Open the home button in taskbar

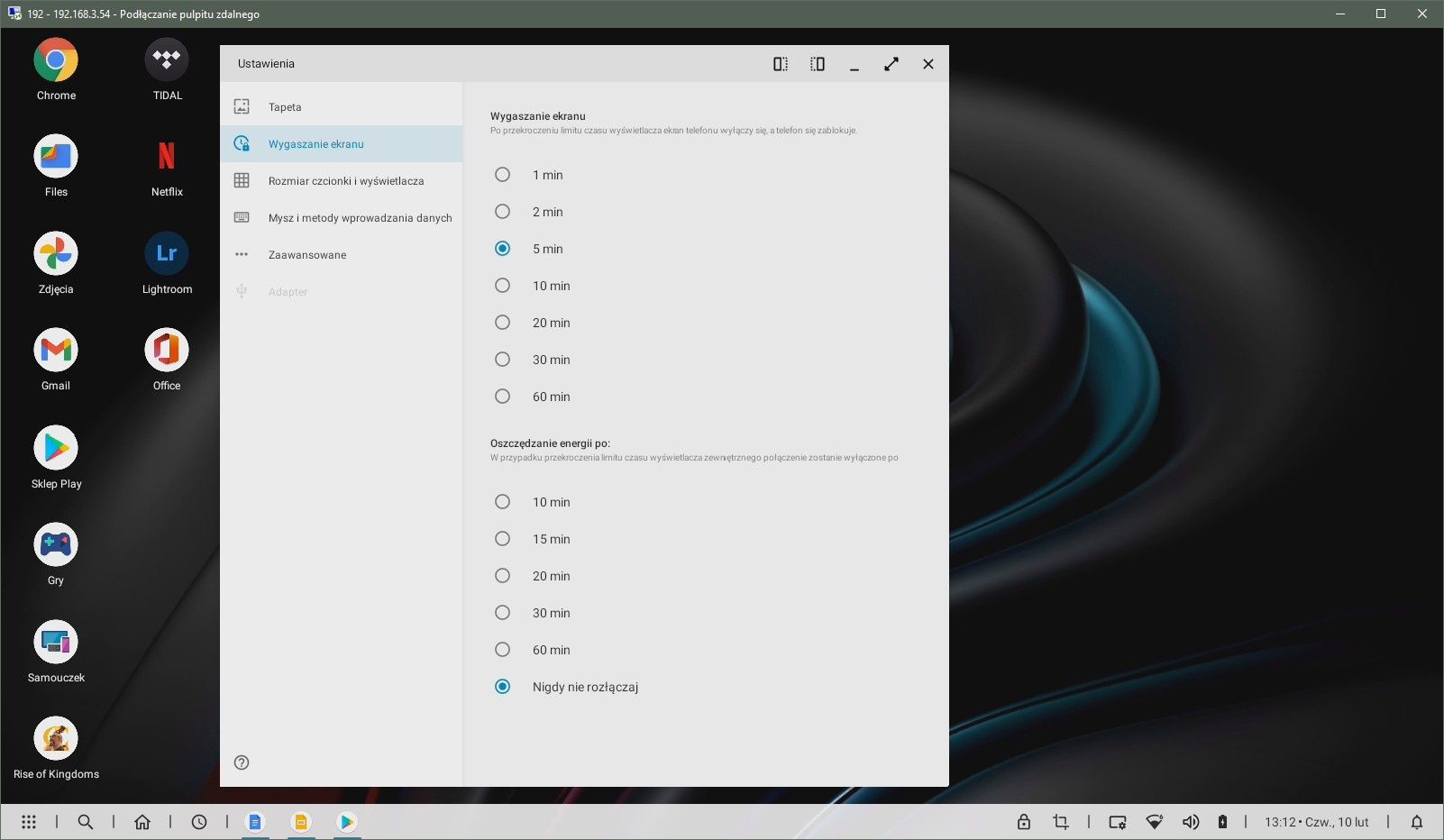(142, 822)
